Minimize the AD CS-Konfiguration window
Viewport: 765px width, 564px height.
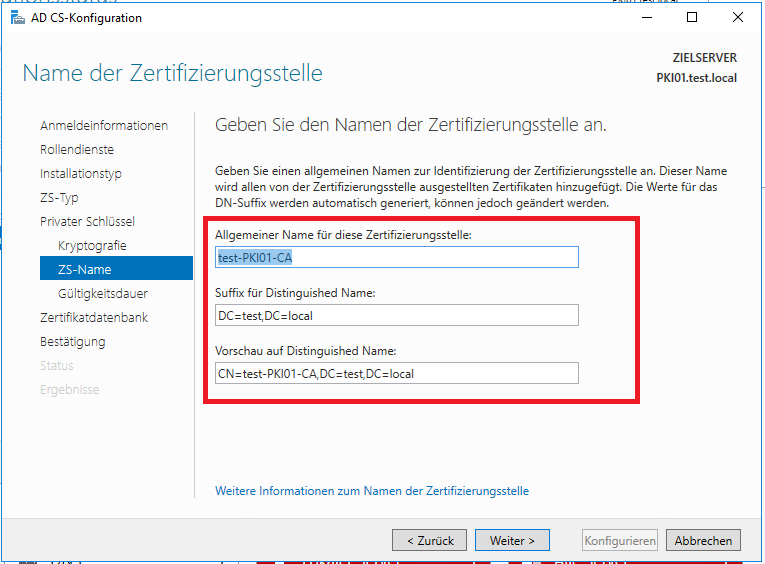point(646,18)
